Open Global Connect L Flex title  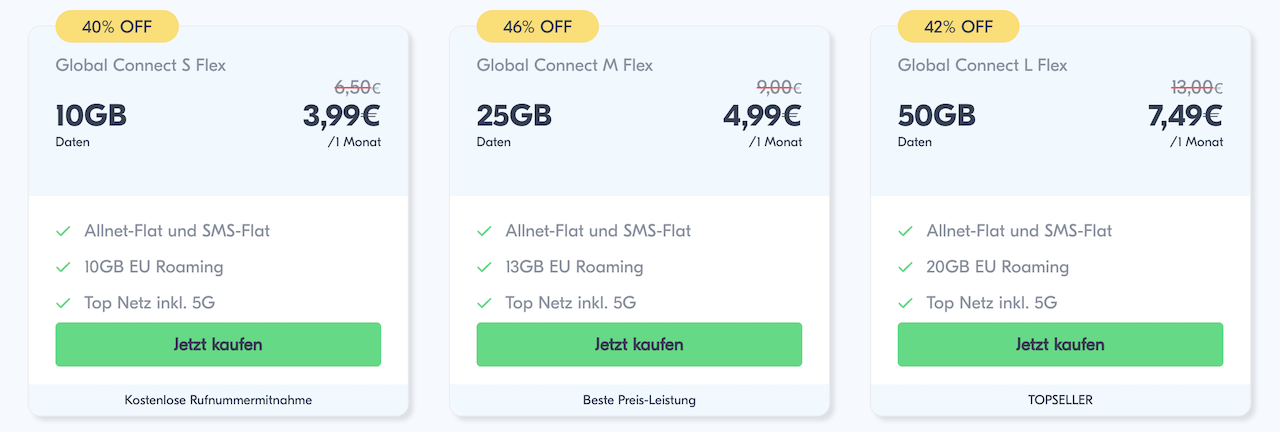tap(983, 65)
